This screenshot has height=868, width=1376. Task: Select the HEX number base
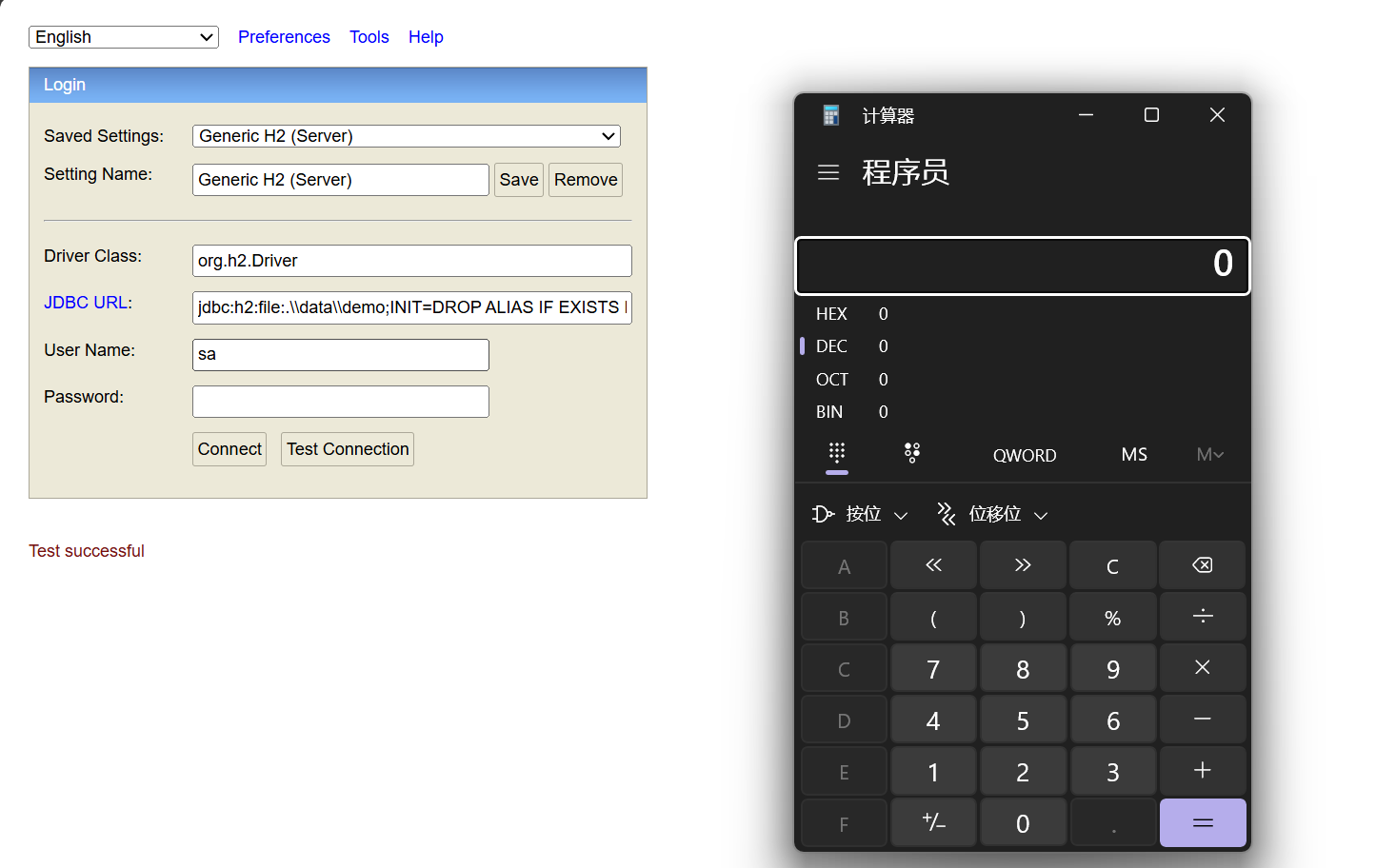tap(831, 314)
